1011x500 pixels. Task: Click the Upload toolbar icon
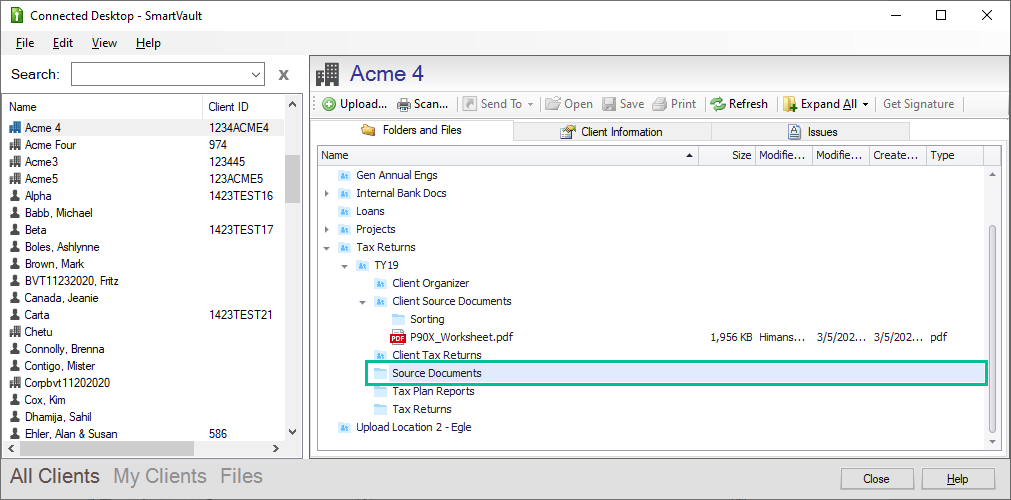pyautogui.click(x=329, y=104)
